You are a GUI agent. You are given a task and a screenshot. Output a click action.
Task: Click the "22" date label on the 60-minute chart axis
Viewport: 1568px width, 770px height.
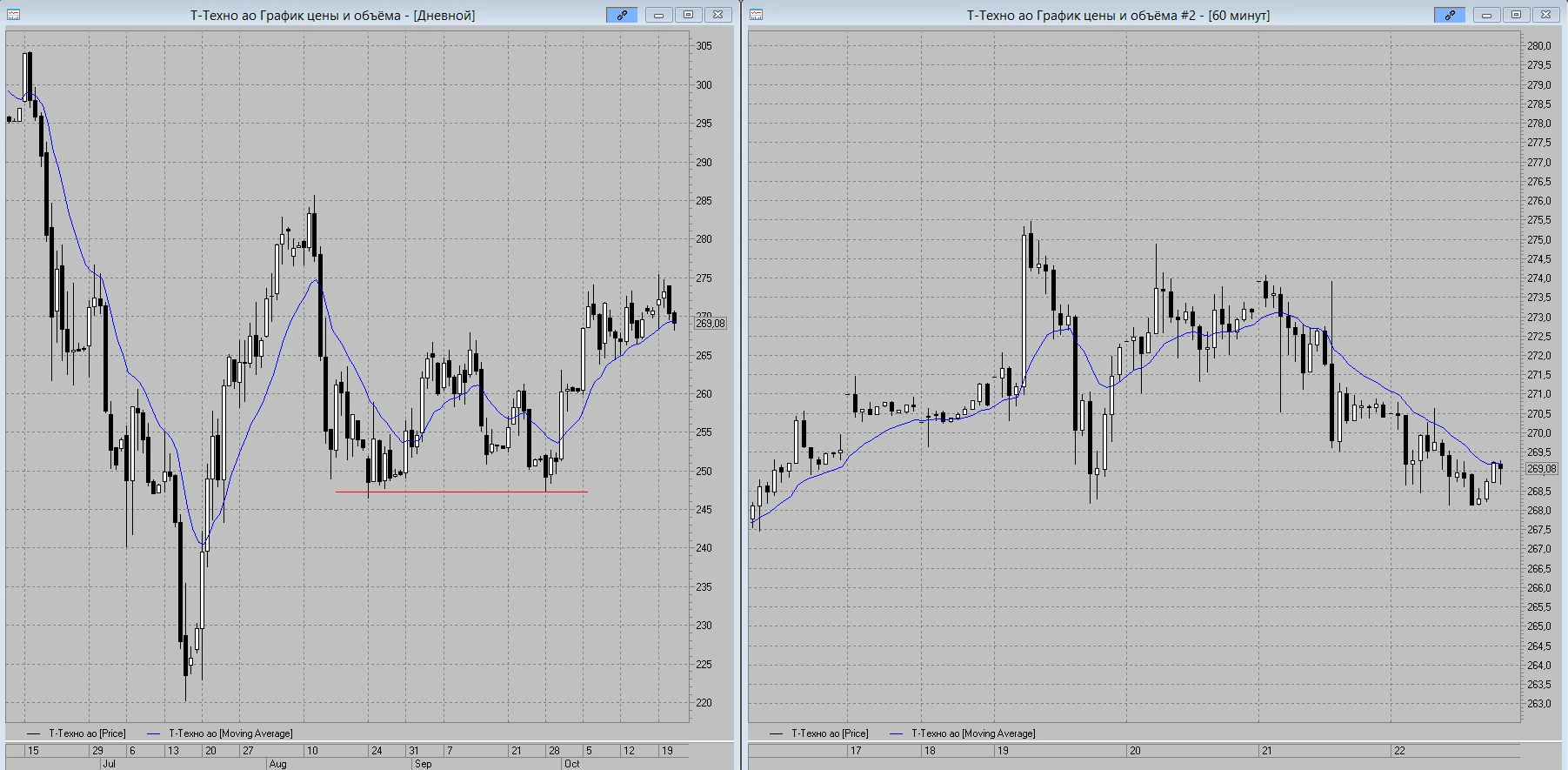tap(1399, 751)
